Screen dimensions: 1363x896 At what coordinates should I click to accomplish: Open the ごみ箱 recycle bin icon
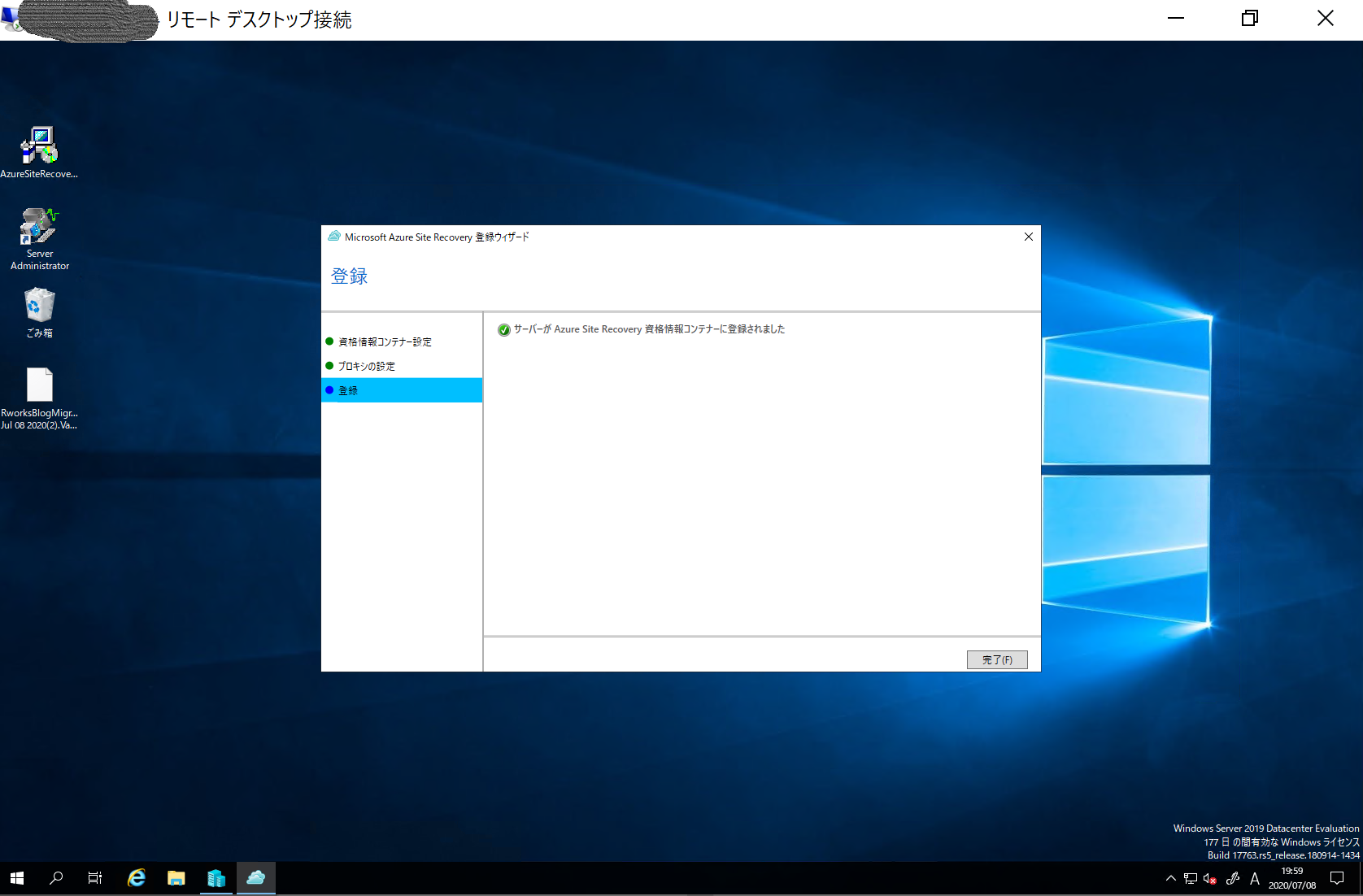(39, 313)
